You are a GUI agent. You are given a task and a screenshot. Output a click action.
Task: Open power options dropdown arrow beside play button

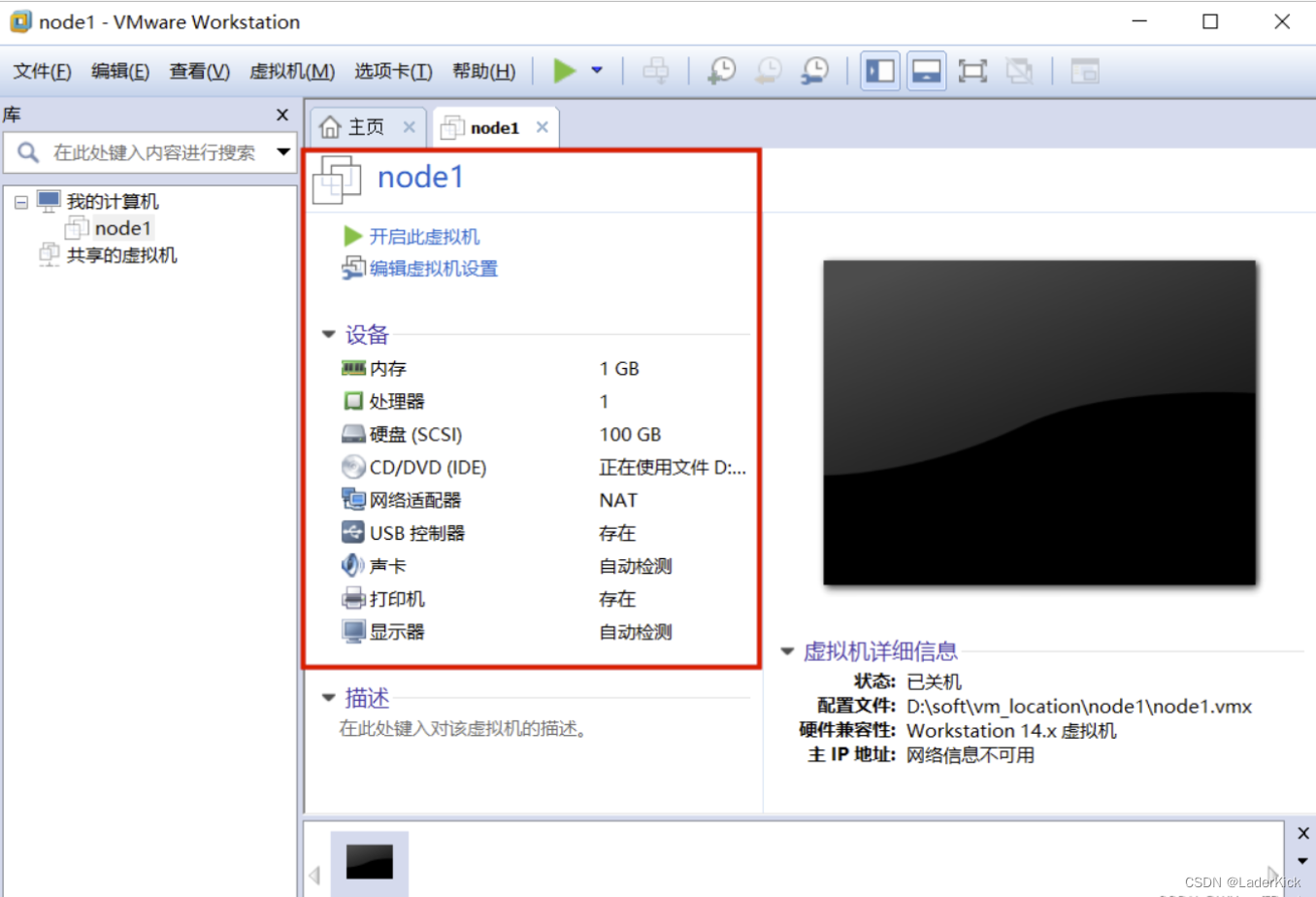tap(597, 71)
